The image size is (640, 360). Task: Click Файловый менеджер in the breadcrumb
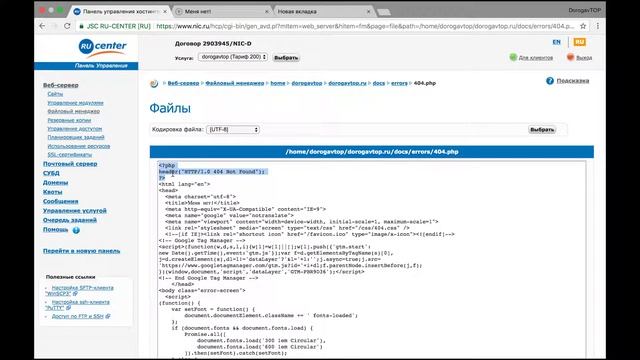coord(235,83)
